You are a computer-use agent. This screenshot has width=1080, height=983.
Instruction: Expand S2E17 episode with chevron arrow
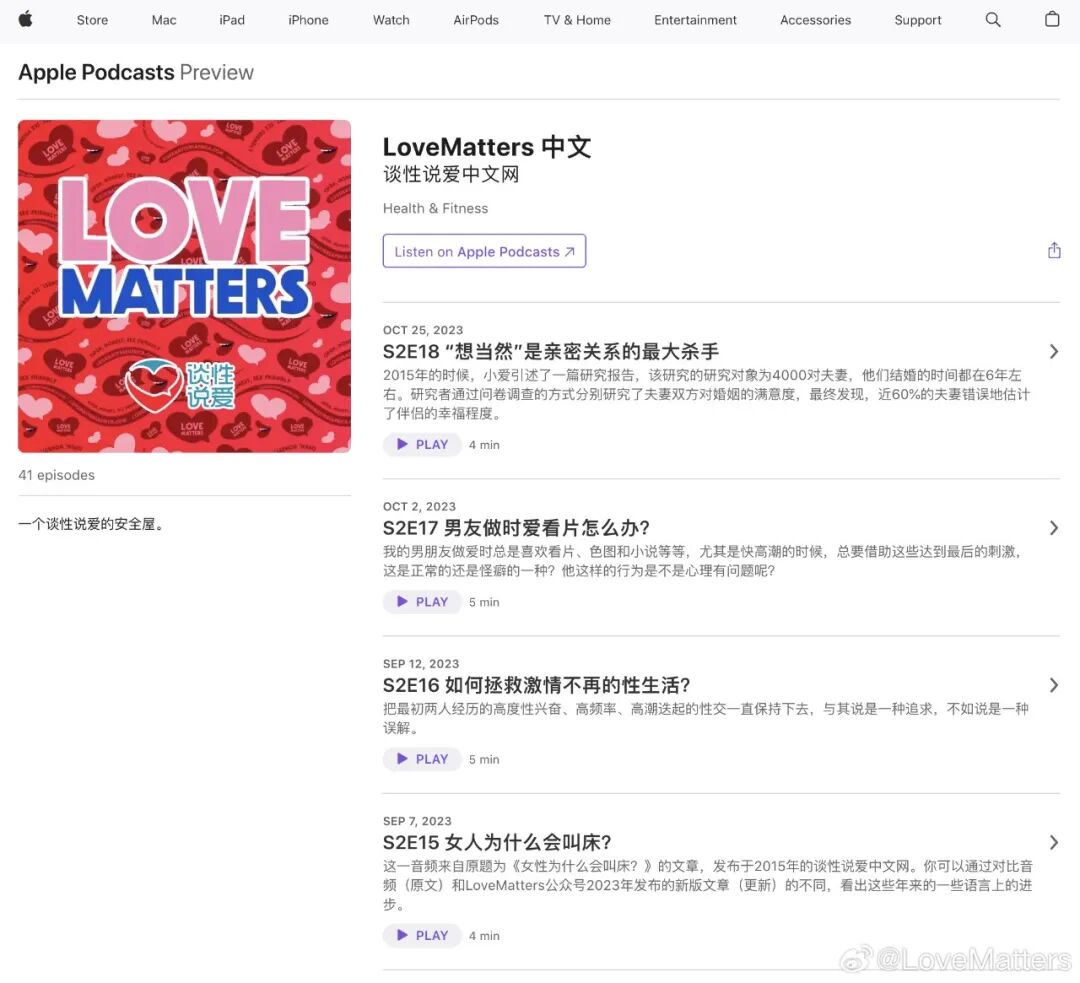click(1054, 528)
